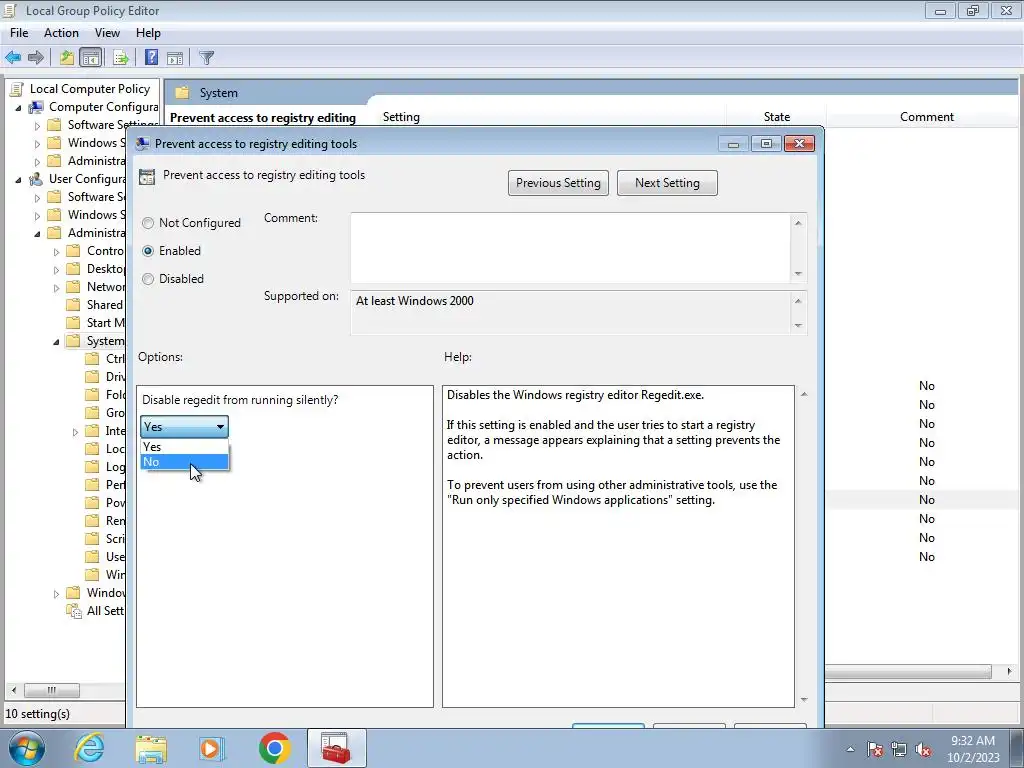Open the File menu
1024x768 pixels.
pos(19,33)
